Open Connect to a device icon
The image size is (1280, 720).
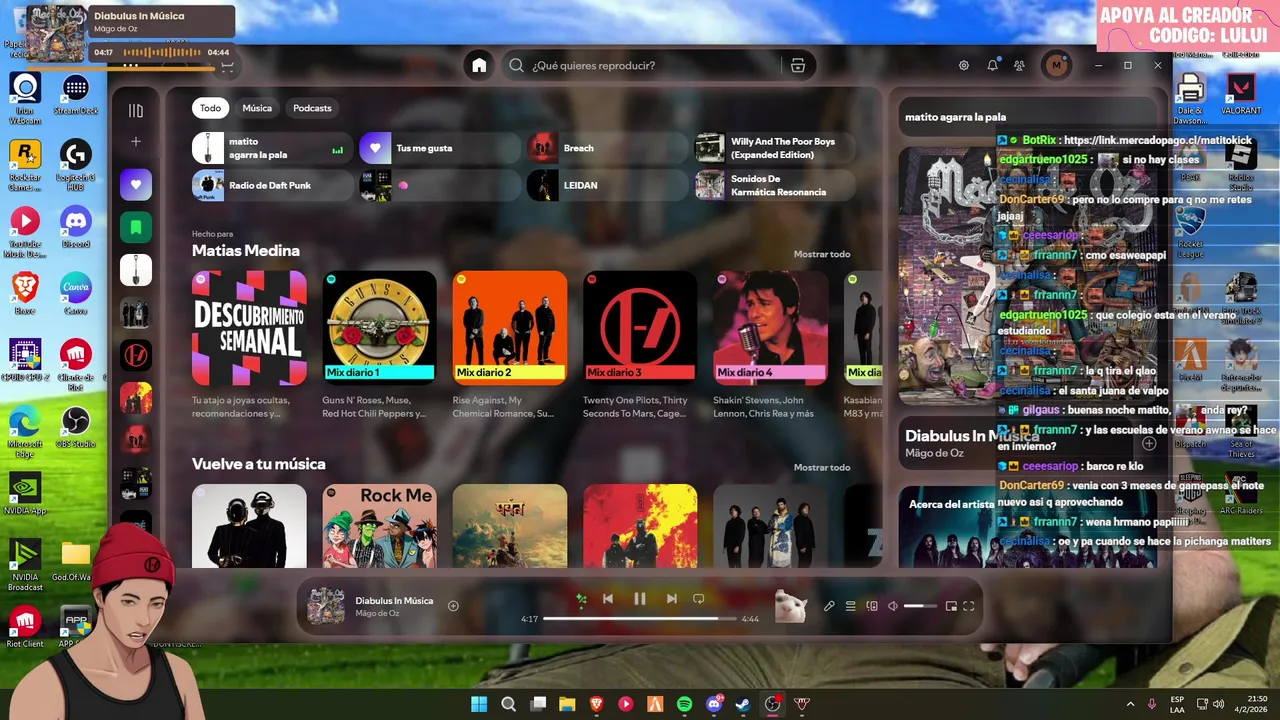[872, 606]
